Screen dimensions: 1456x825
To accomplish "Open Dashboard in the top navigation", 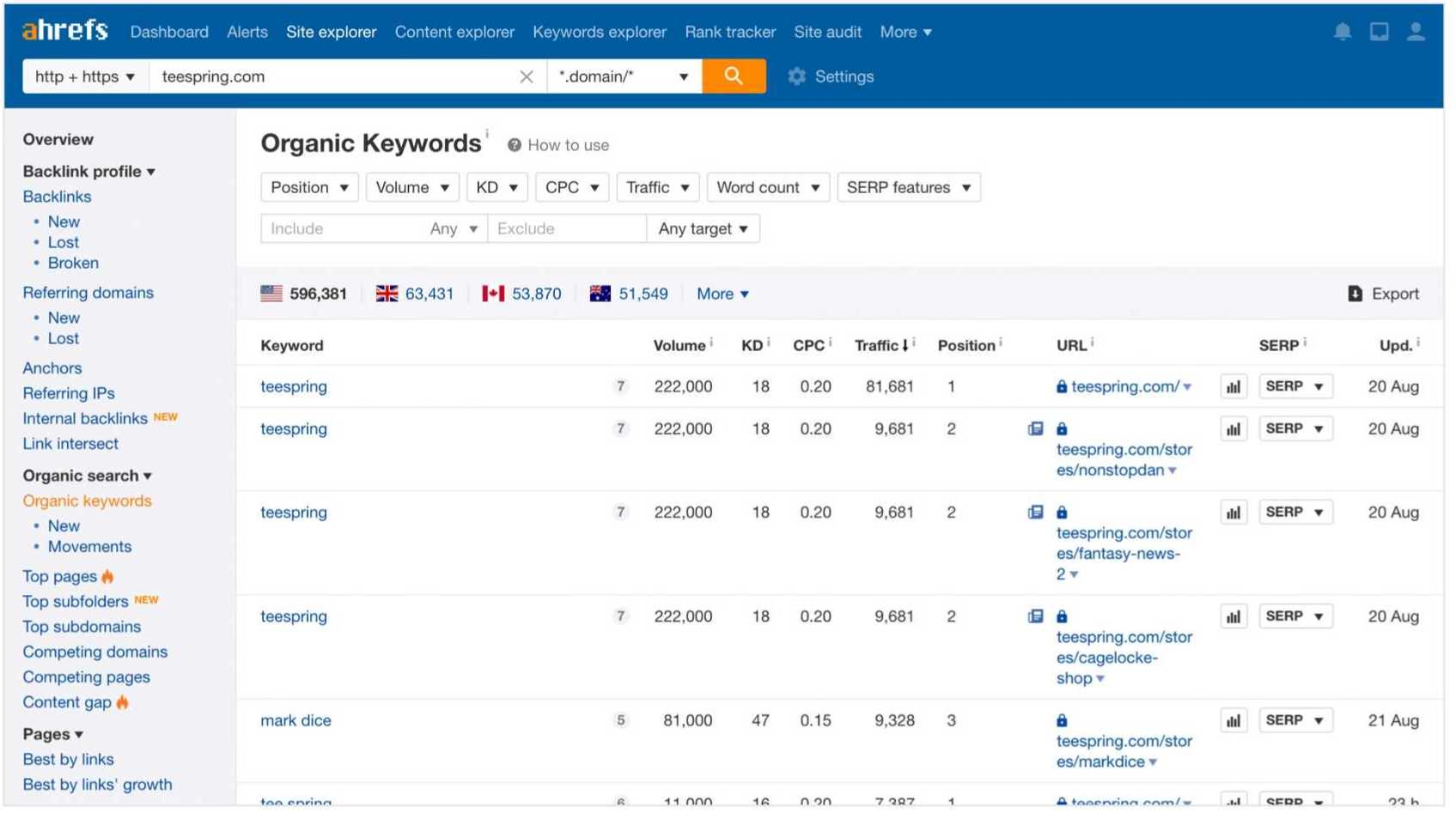I will [x=170, y=32].
